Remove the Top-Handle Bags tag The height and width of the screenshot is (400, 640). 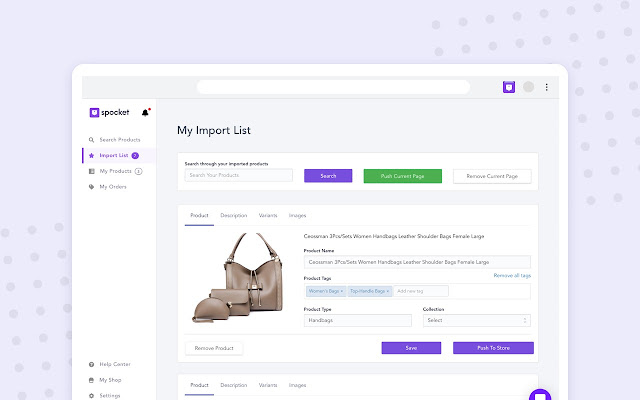click(388, 291)
